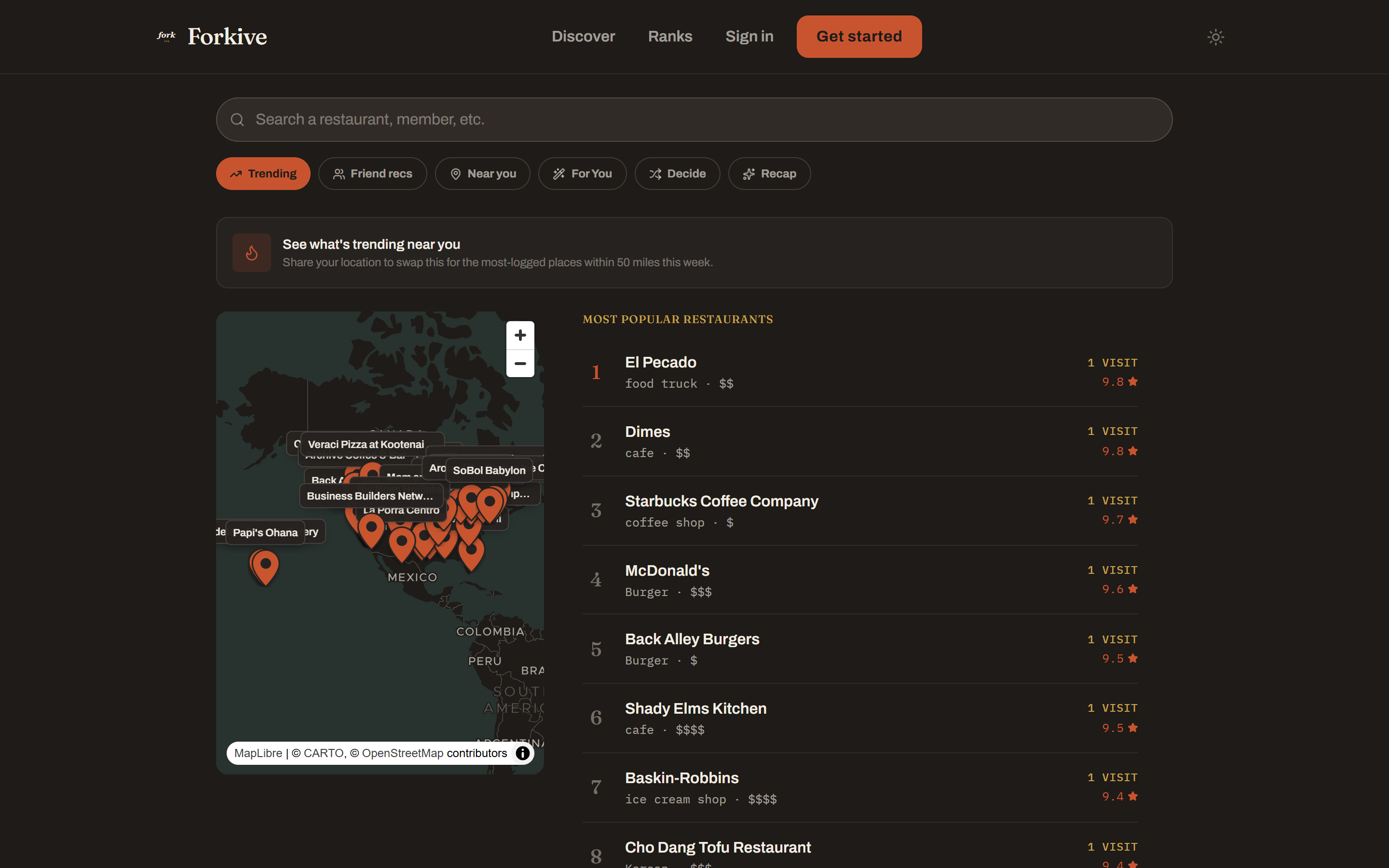Click the star icon for McDonald's rating
This screenshot has width=1389, height=868.
1132,589
